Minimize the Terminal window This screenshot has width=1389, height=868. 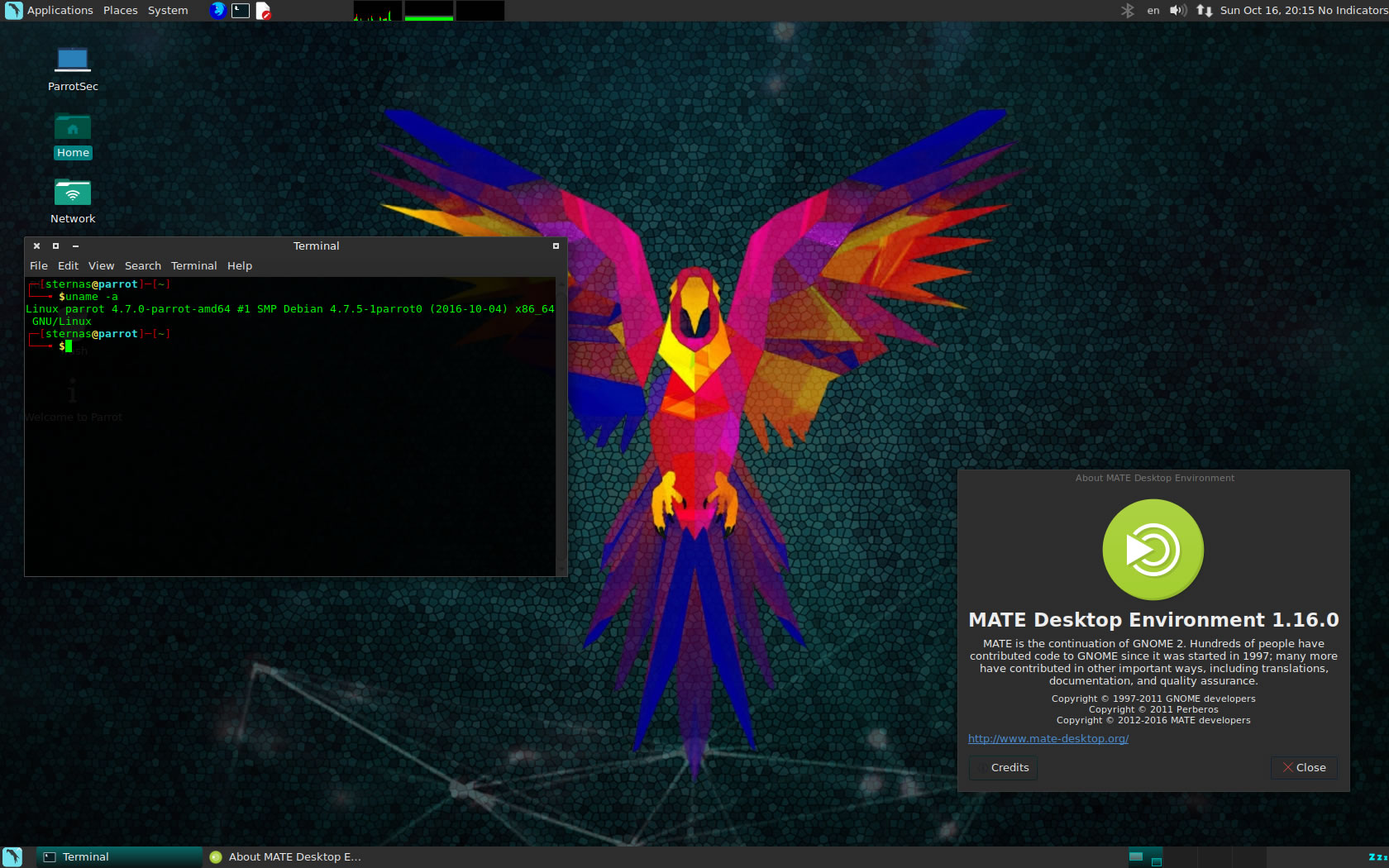(75, 246)
